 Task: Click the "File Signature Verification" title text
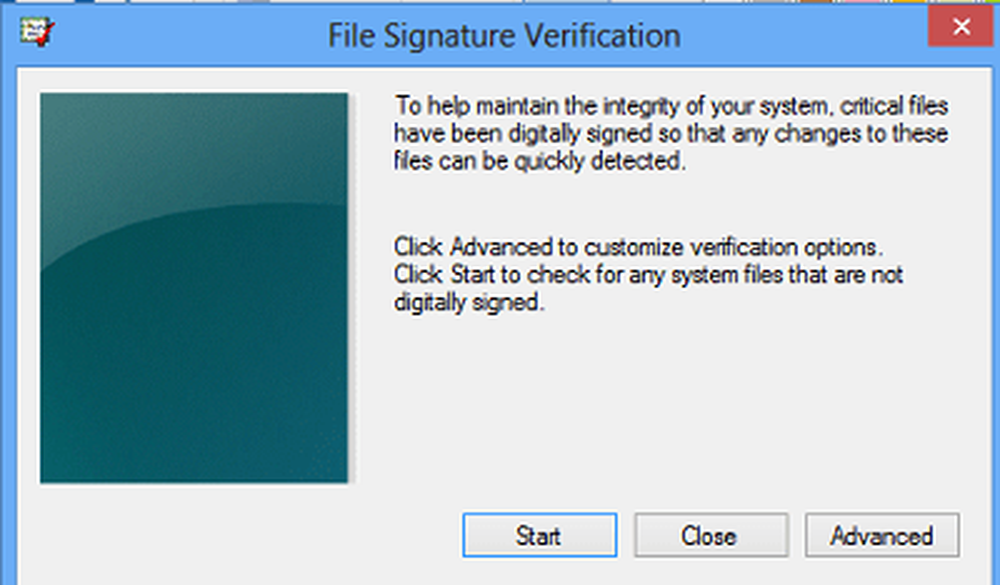coord(504,36)
